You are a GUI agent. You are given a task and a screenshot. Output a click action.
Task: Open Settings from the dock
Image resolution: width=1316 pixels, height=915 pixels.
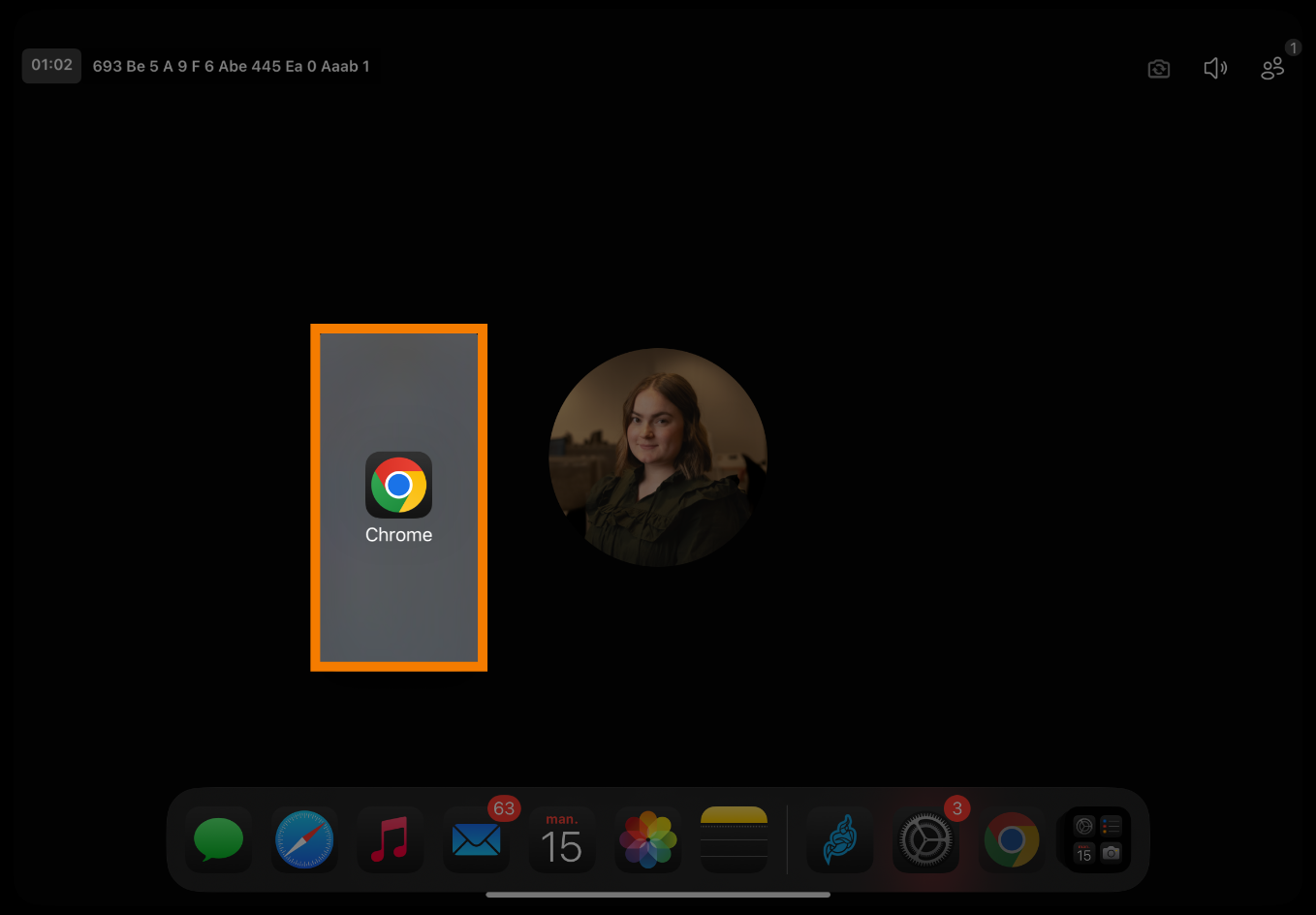(x=925, y=840)
